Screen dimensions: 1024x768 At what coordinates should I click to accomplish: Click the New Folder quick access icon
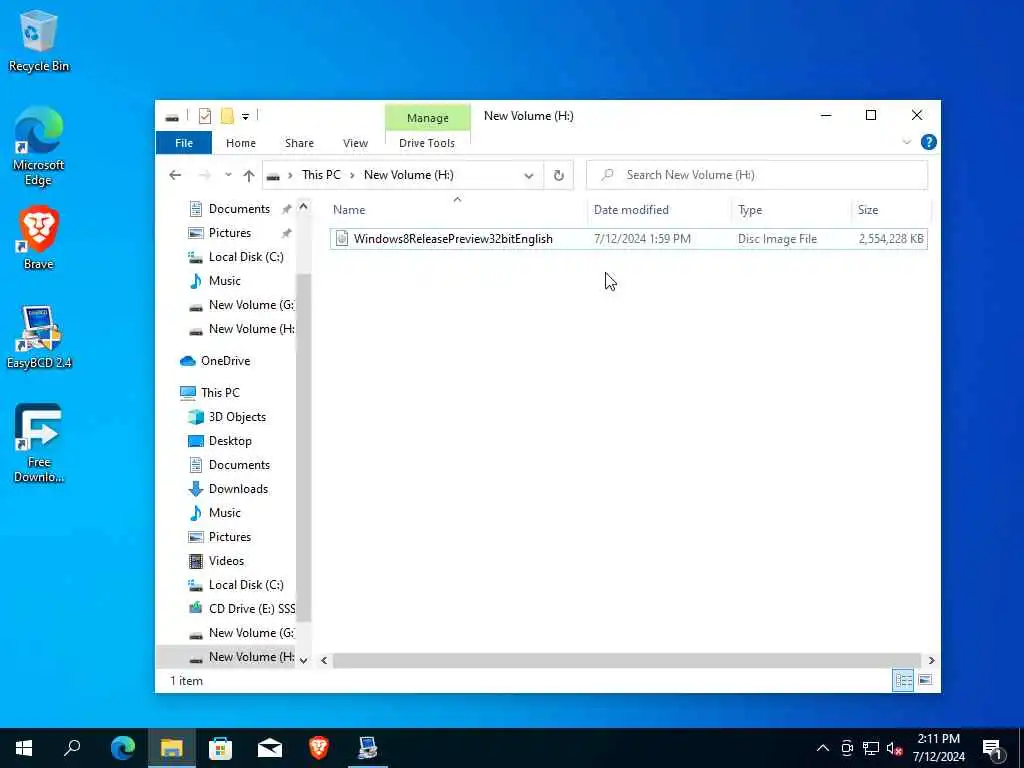[227, 116]
